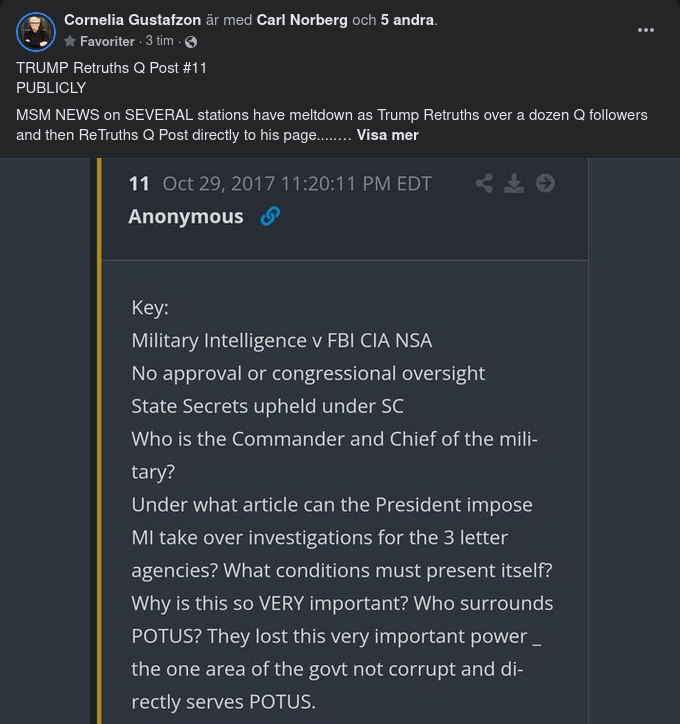Image resolution: width=680 pixels, height=724 pixels.
Task: Click the blue chain-link icon next to Anonymous
Action: click(270, 216)
